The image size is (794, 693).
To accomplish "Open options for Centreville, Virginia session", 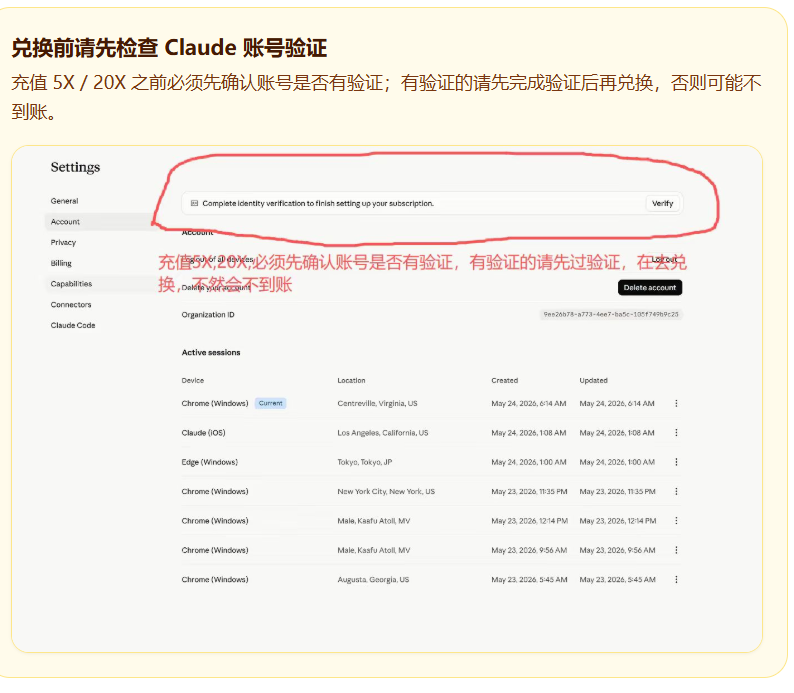I will (676, 403).
